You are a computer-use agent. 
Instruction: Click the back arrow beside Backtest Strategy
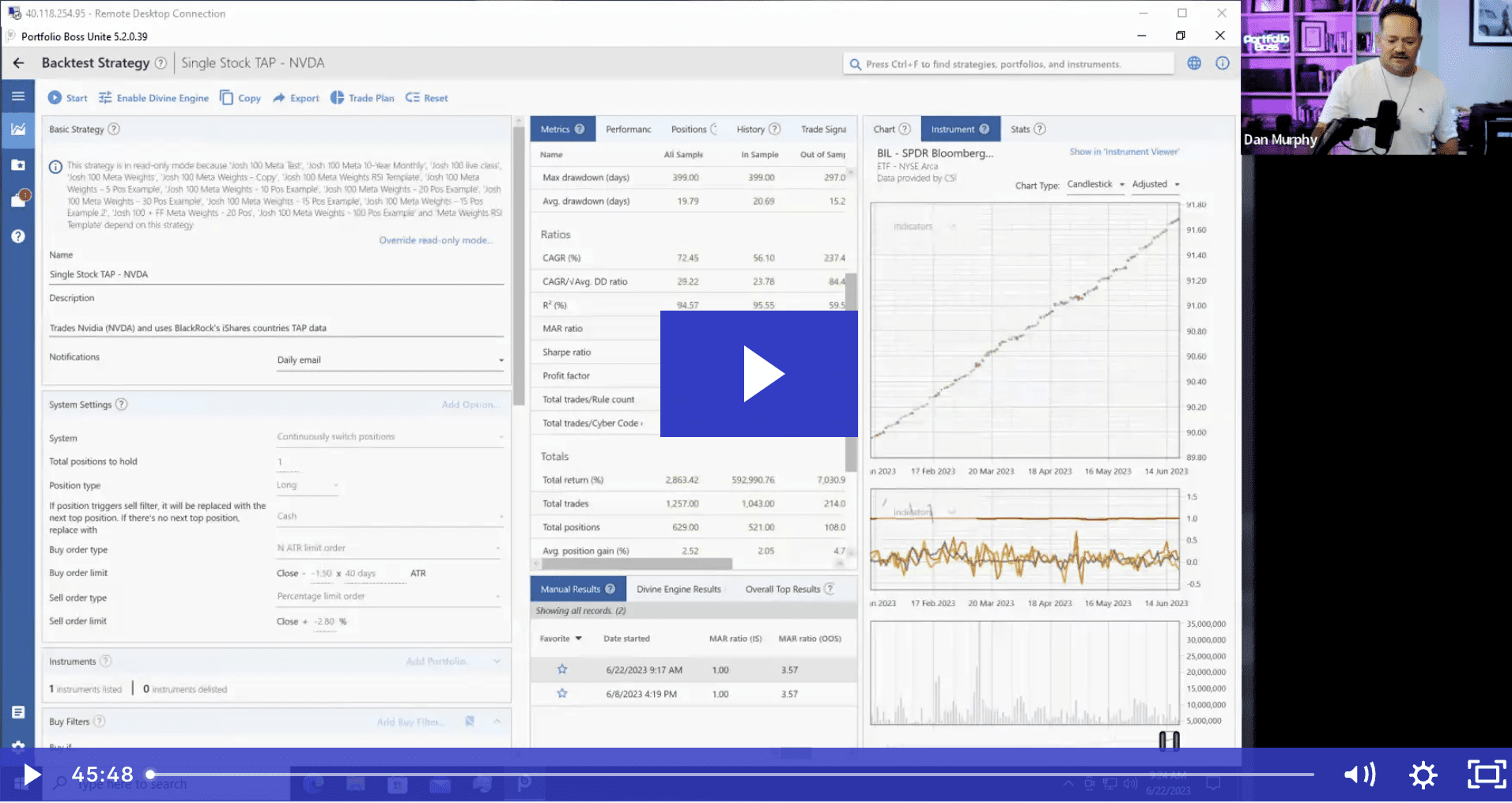tap(19, 63)
